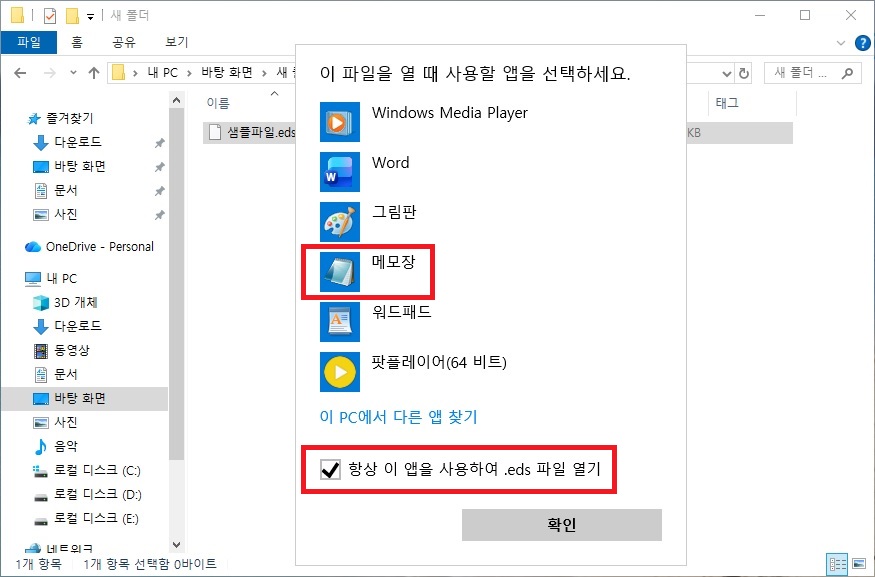
Task: Expand 바탕 화면 breadcrumb chevron
Action: pyautogui.click(x=265, y=73)
